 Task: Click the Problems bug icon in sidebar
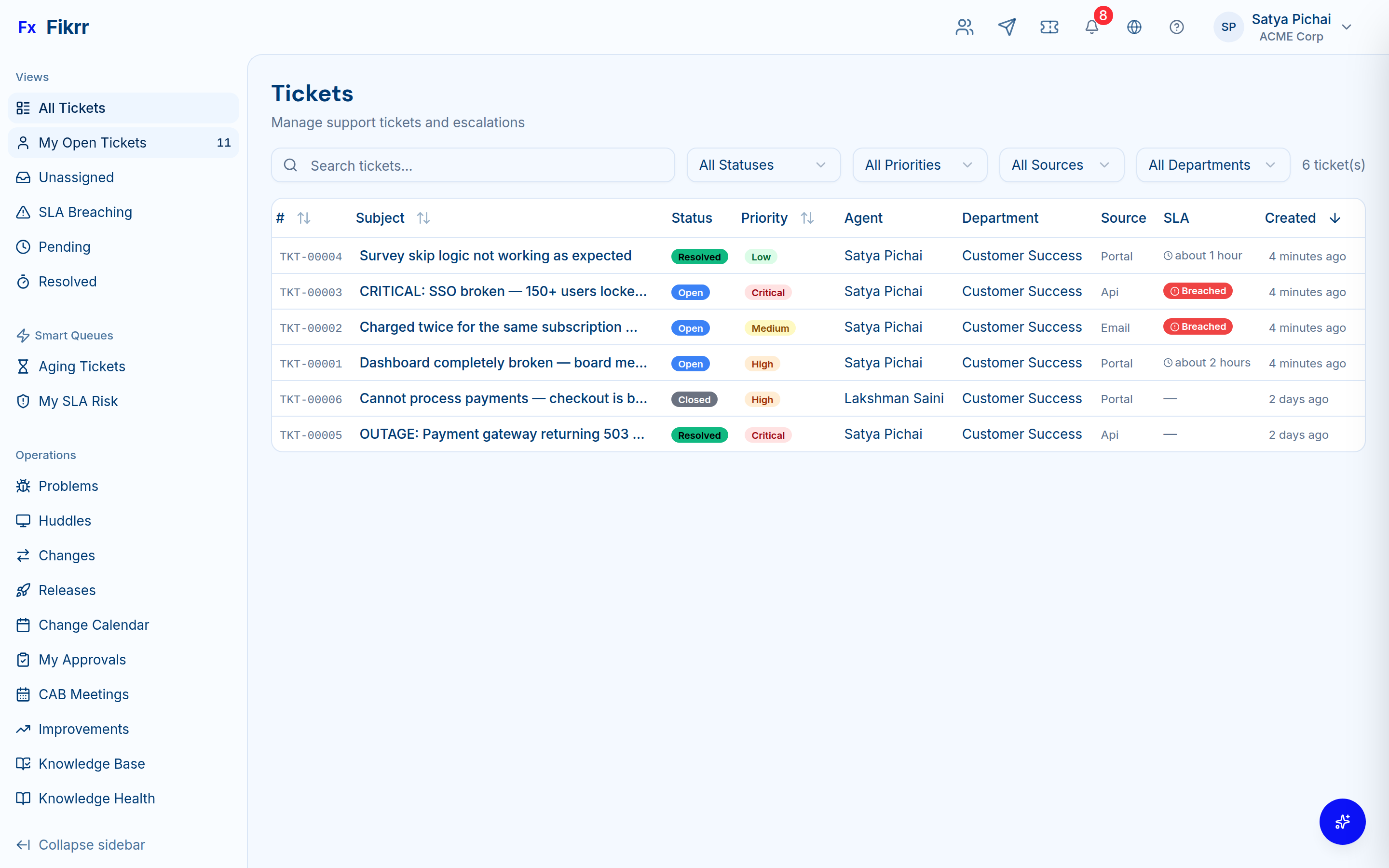pyautogui.click(x=23, y=486)
